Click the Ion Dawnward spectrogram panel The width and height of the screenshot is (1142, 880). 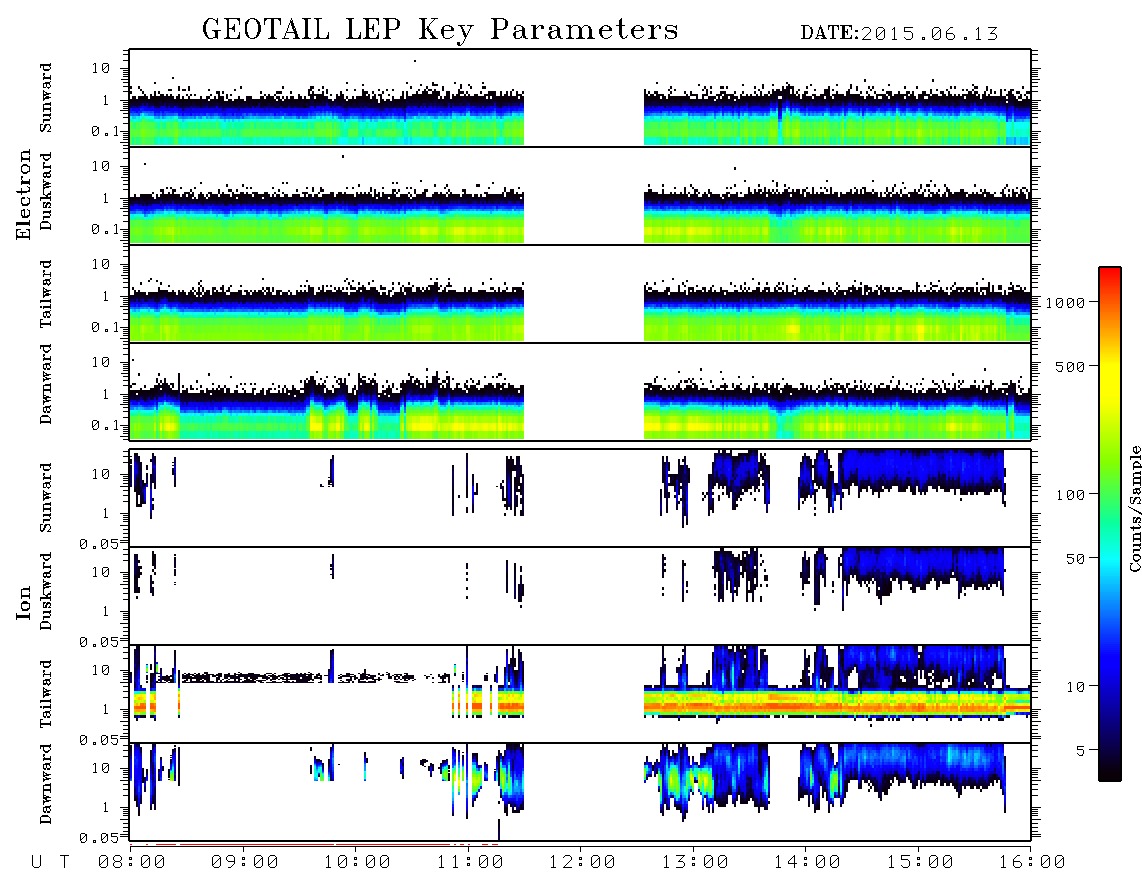[x=580, y=792]
